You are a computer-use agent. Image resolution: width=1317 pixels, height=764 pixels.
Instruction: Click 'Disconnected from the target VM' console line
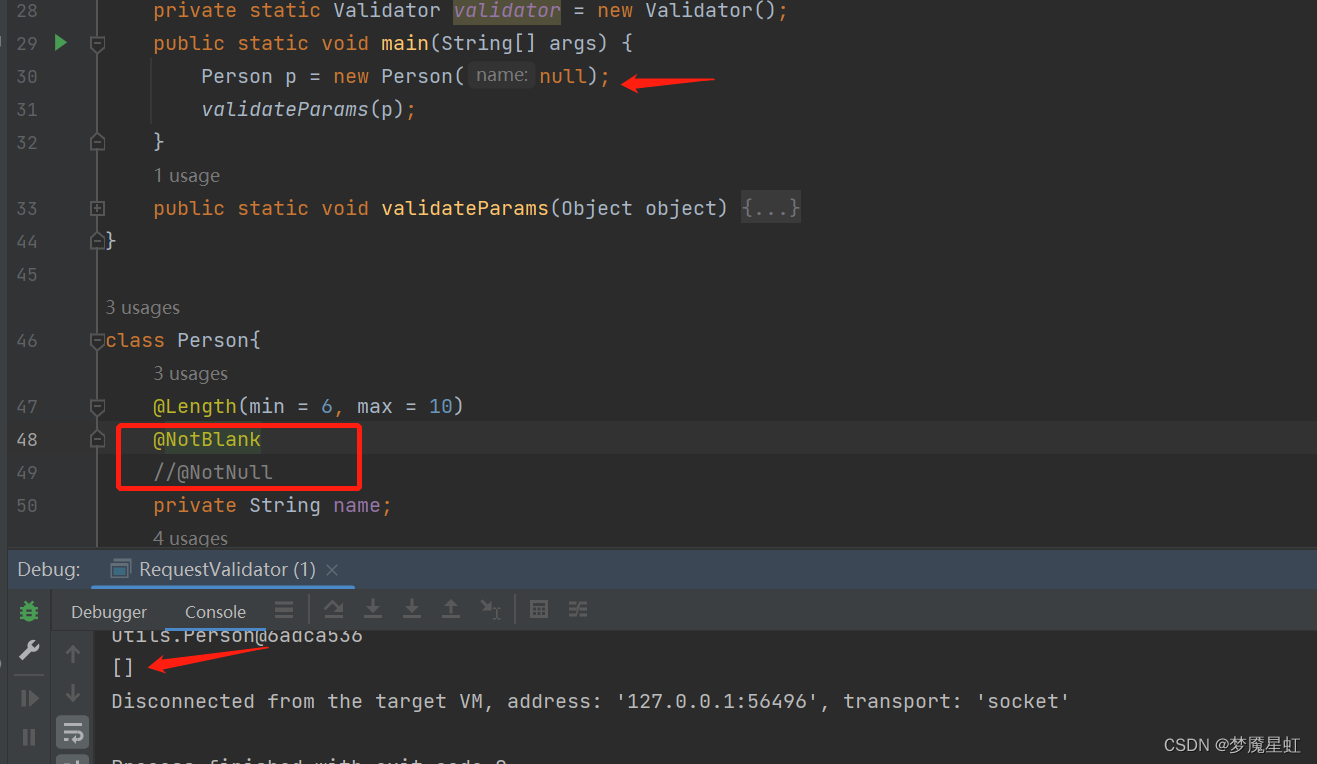tap(590, 701)
